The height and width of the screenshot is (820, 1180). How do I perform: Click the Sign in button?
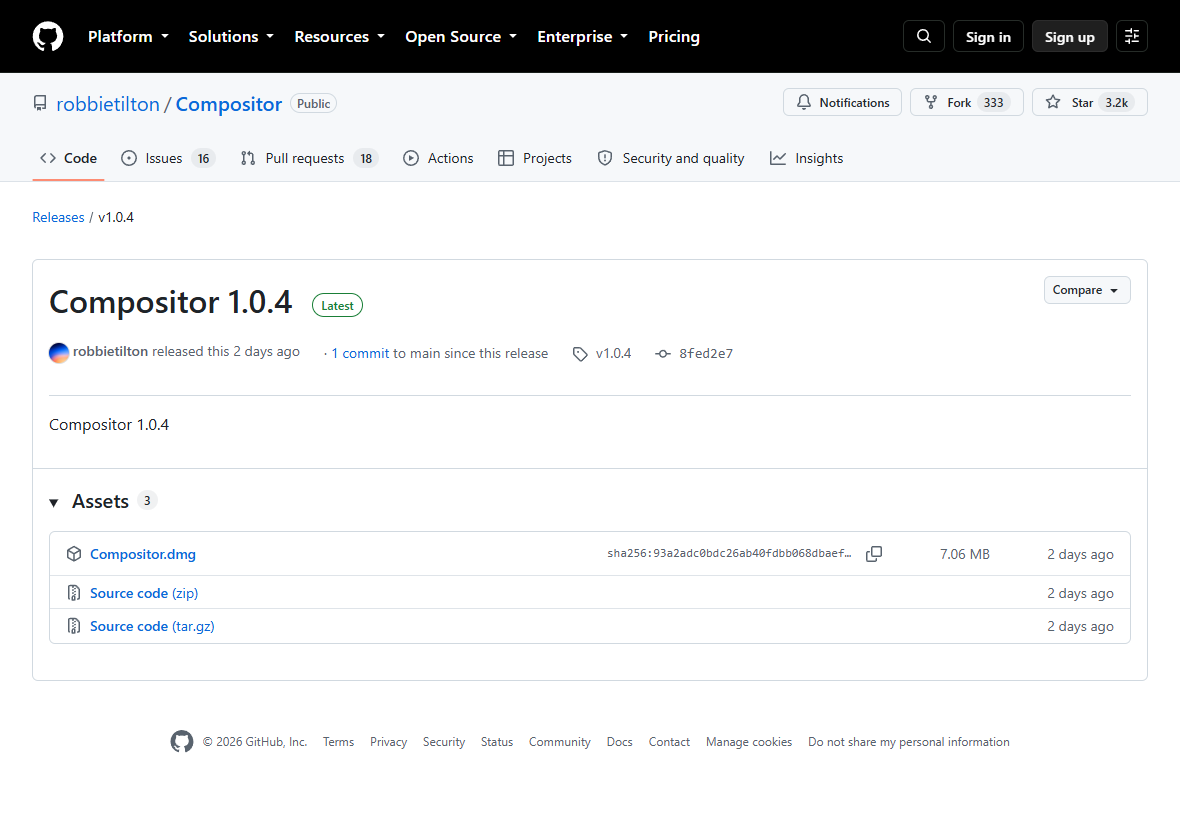pyautogui.click(x=988, y=36)
